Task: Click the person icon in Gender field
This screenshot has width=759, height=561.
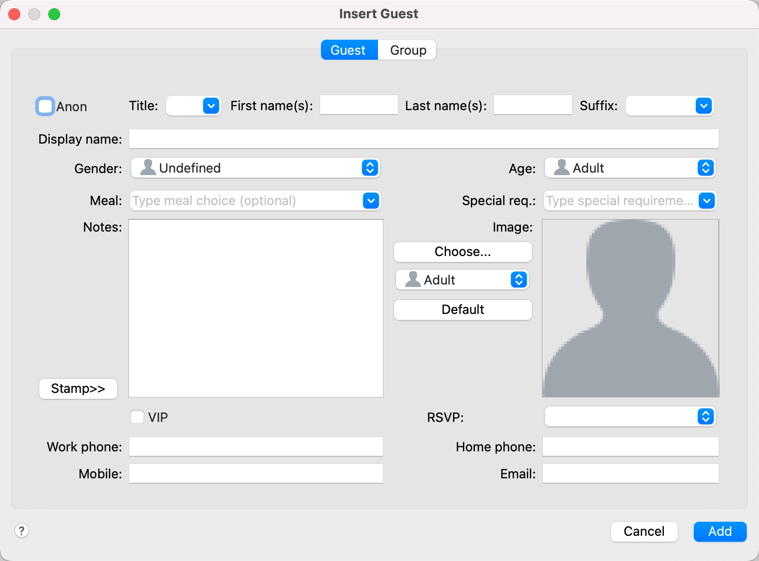Action: click(x=148, y=168)
